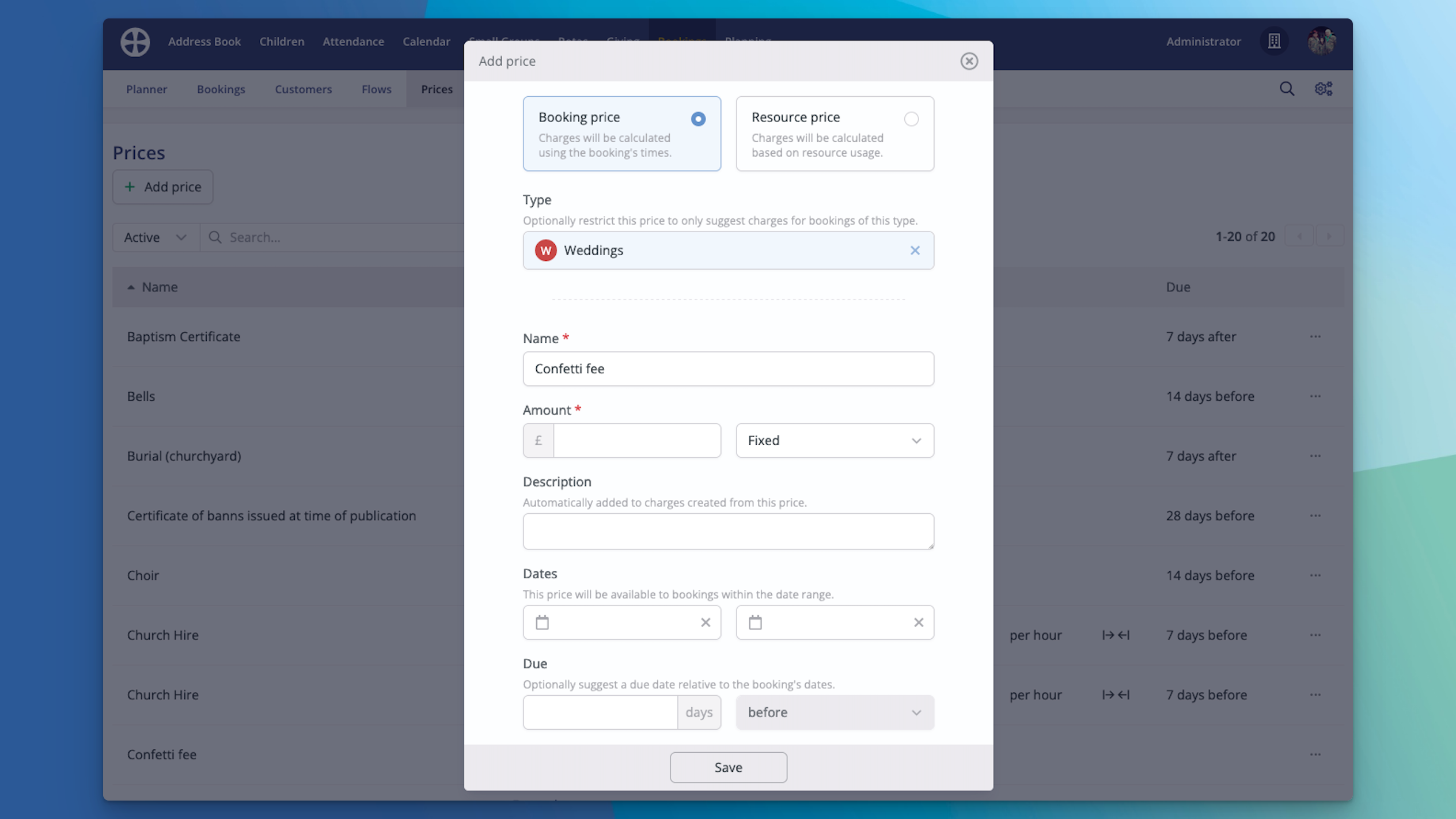Open start date calendar icon

coord(542,622)
